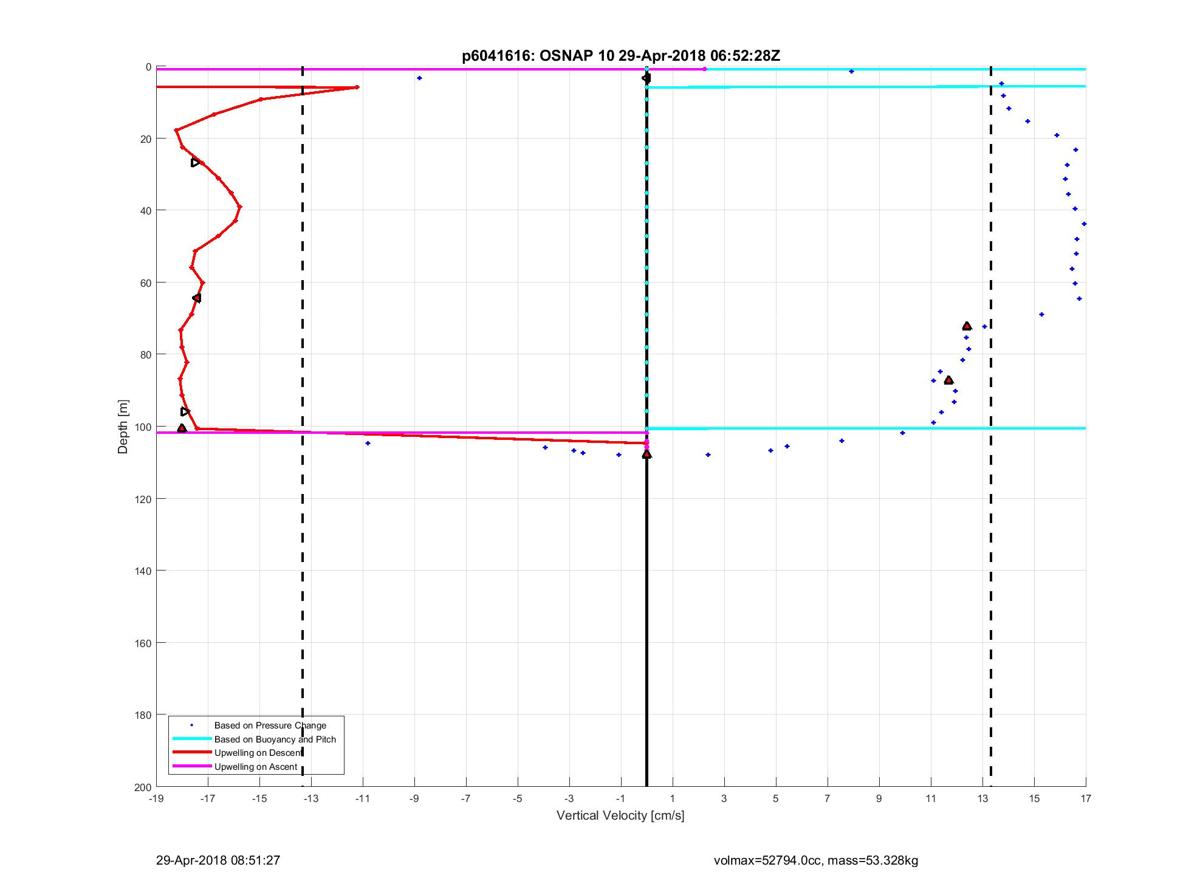The width and height of the screenshot is (1200, 885).
Task: Select legend entry 'Upwelling on Ascent'
Action: coord(256,766)
